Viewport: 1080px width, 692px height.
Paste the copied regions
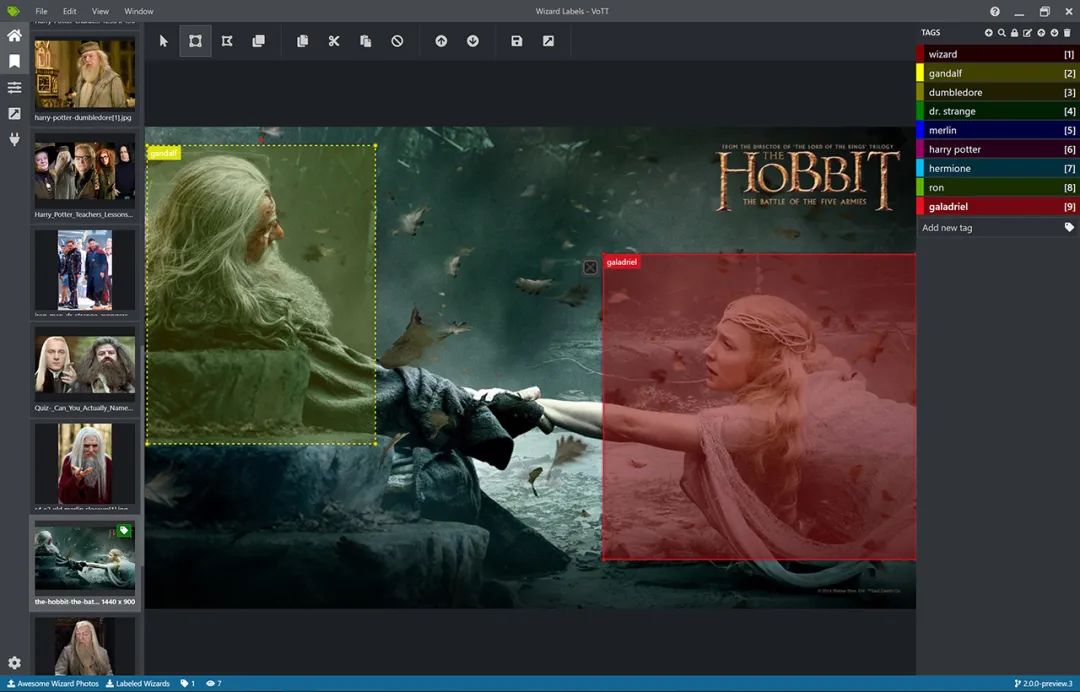tap(366, 41)
